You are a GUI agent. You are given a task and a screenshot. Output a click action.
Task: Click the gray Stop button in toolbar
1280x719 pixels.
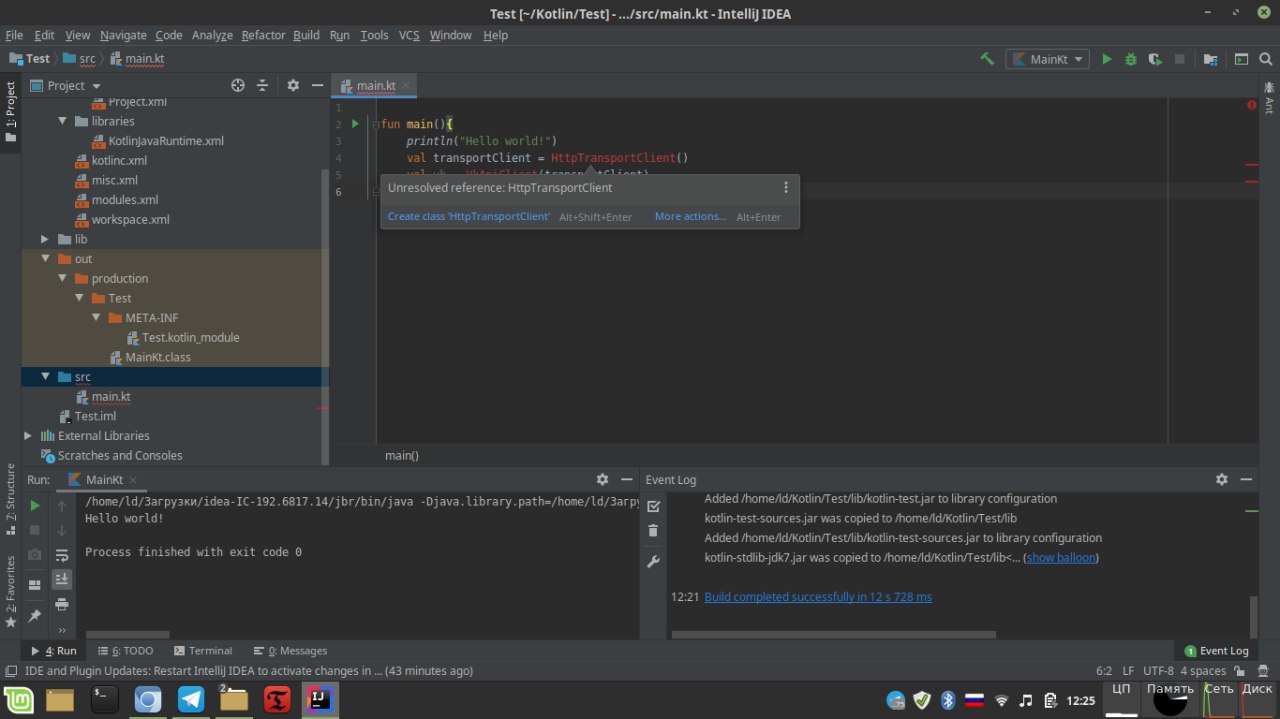coord(1180,59)
